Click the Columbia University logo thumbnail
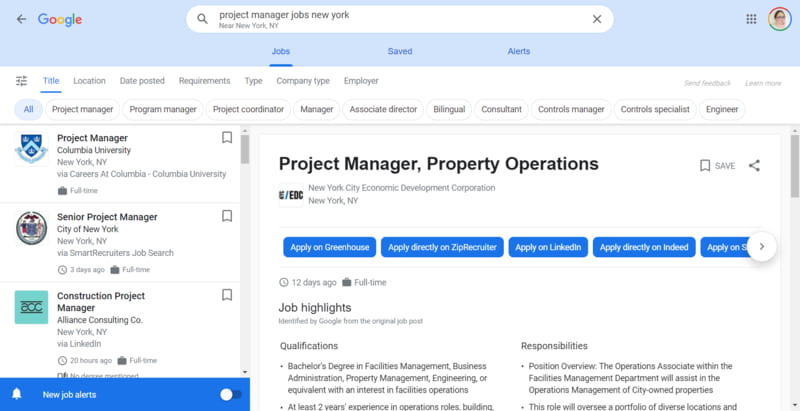This screenshot has width=800, height=411. point(31,148)
